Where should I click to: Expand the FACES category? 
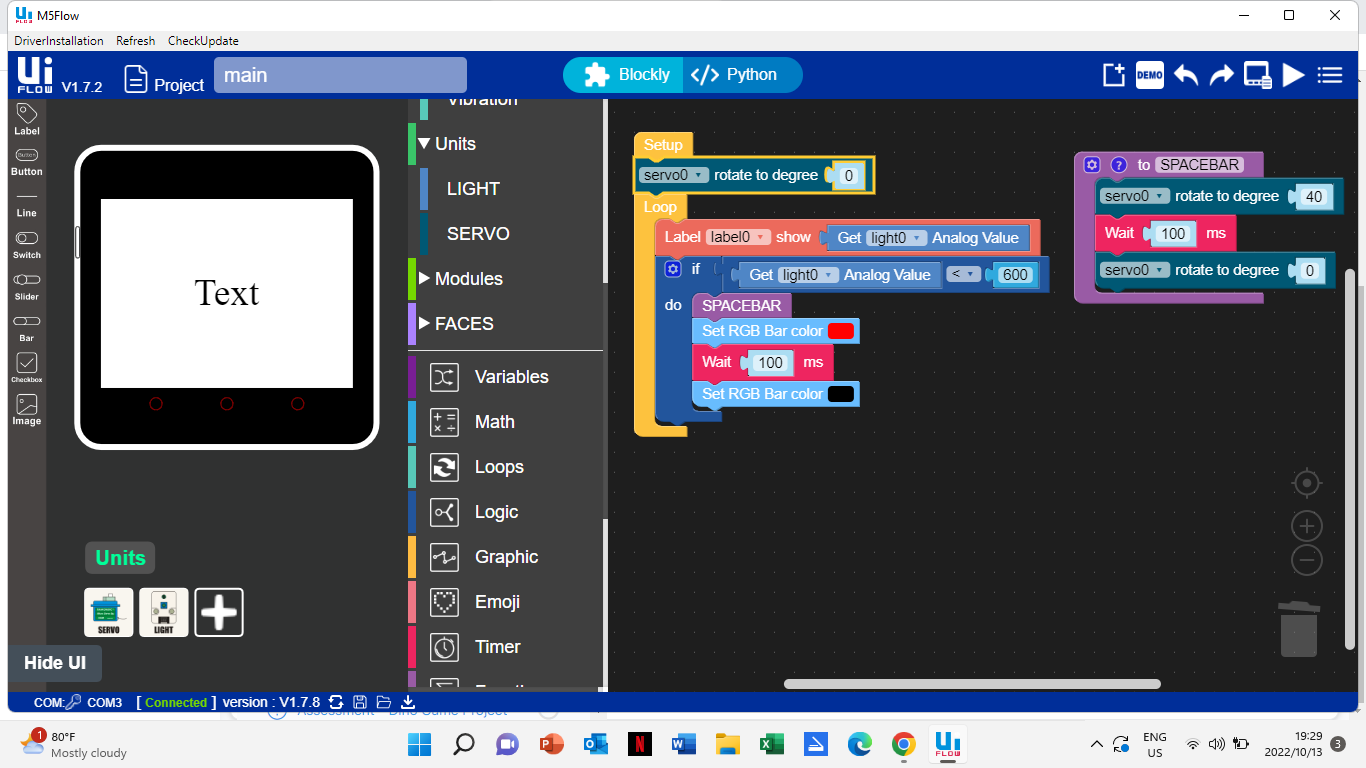pyautogui.click(x=463, y=324)
